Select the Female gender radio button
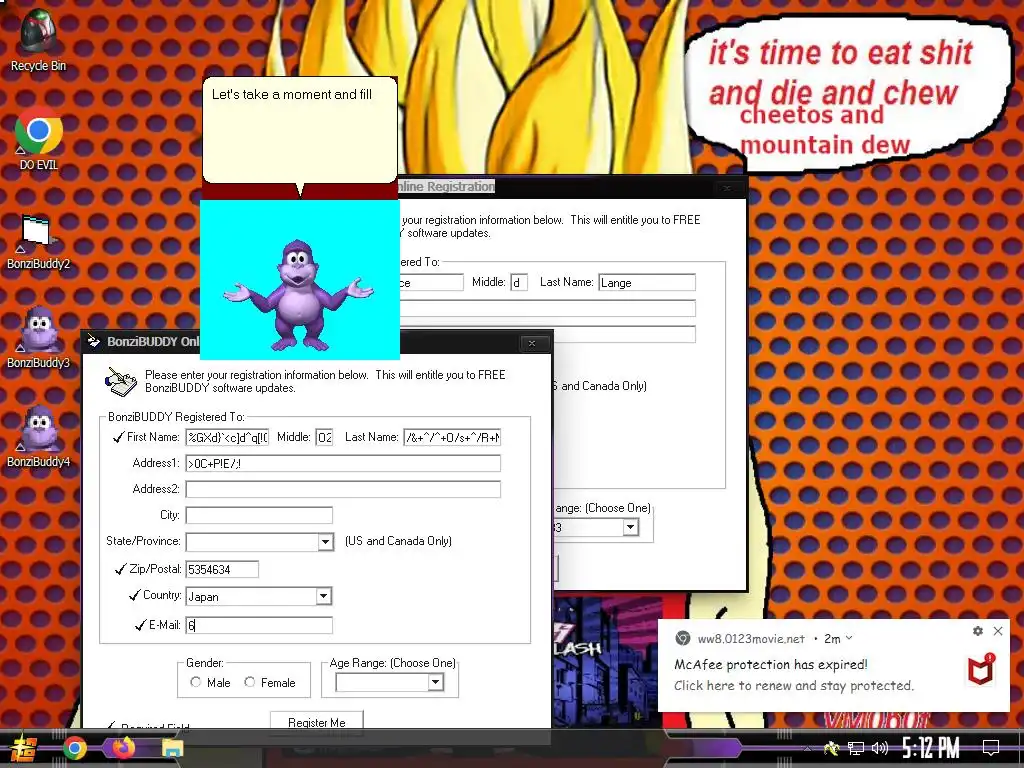 coord(249,682)
